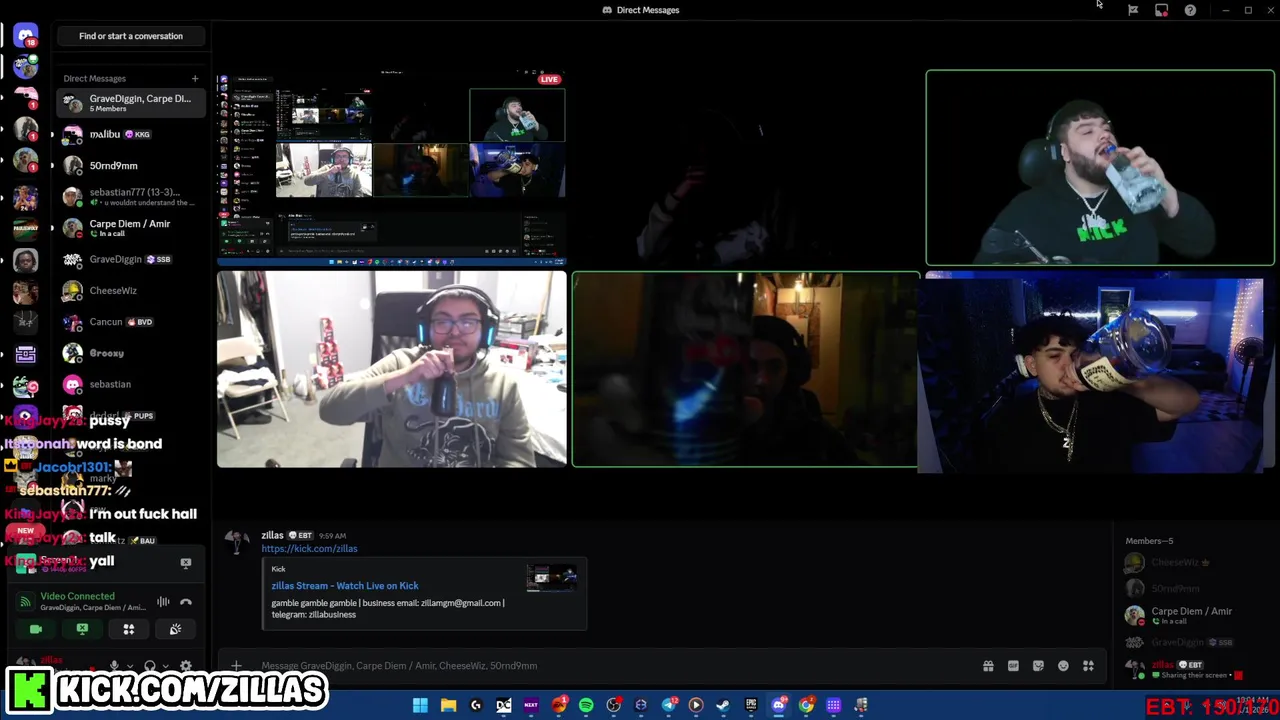Open the 50rnd9mm direct message

pyautogui.click(x=131, y=165)
